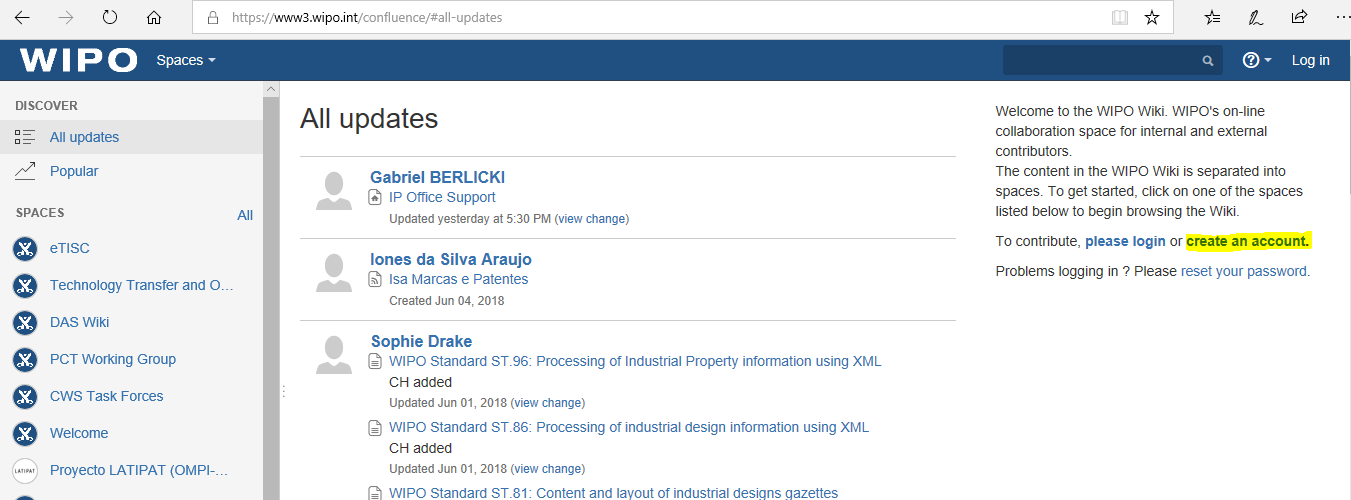Go to browser home page

153,18
